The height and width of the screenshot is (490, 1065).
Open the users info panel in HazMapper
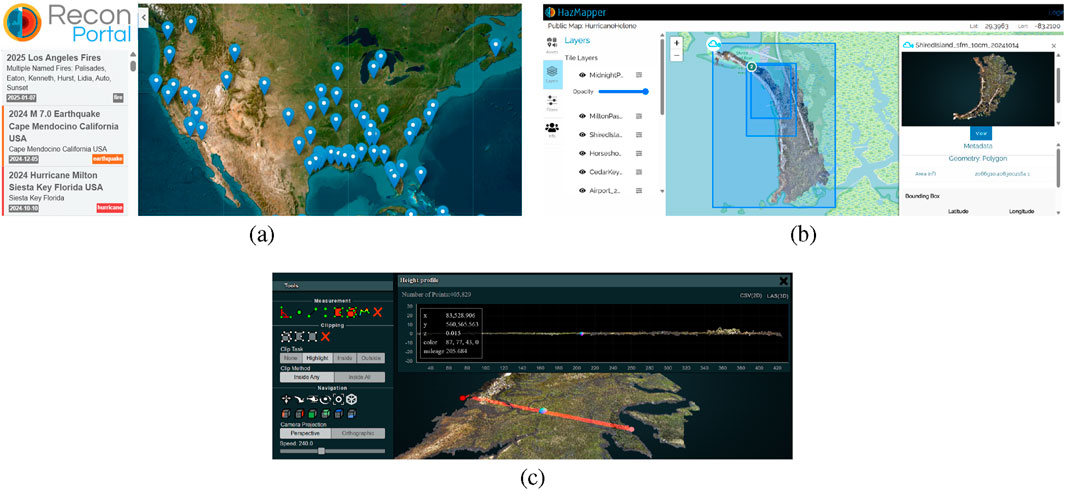[552, 129]
